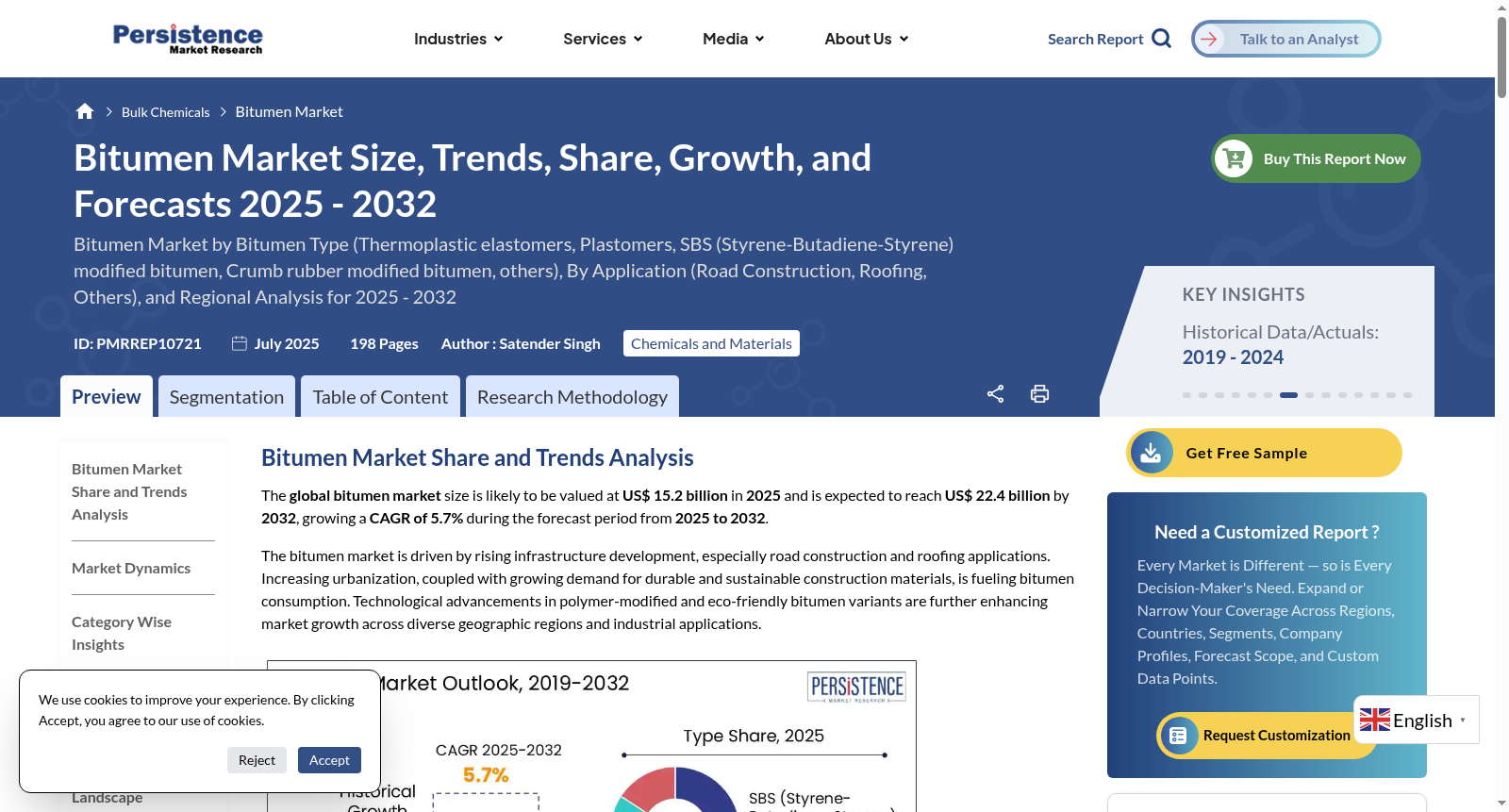Click the Search Report link
Screen dimensions: 1509x812
(x=1095, y=39)
